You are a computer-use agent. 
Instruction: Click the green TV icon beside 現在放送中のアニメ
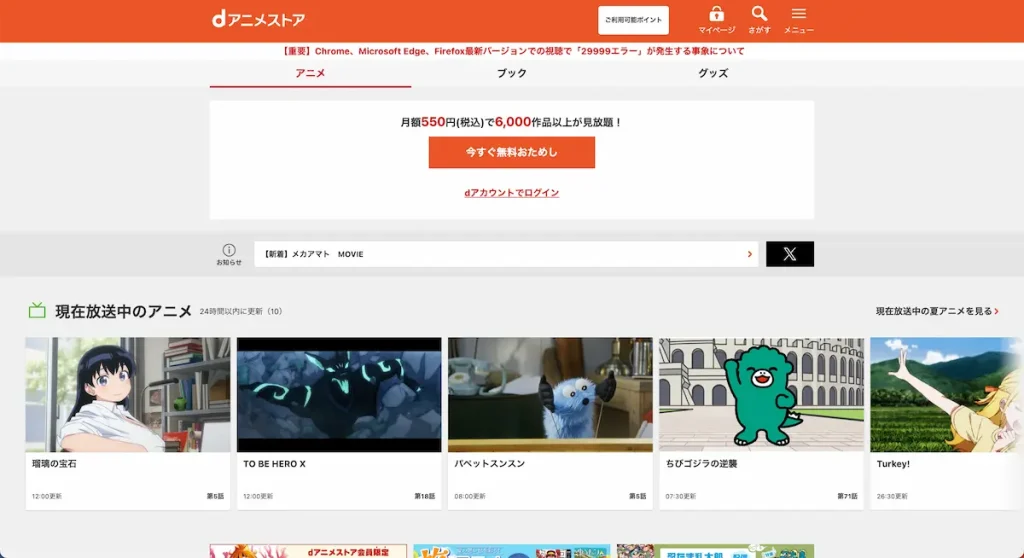pyautogui.click(x=37, y=310)
